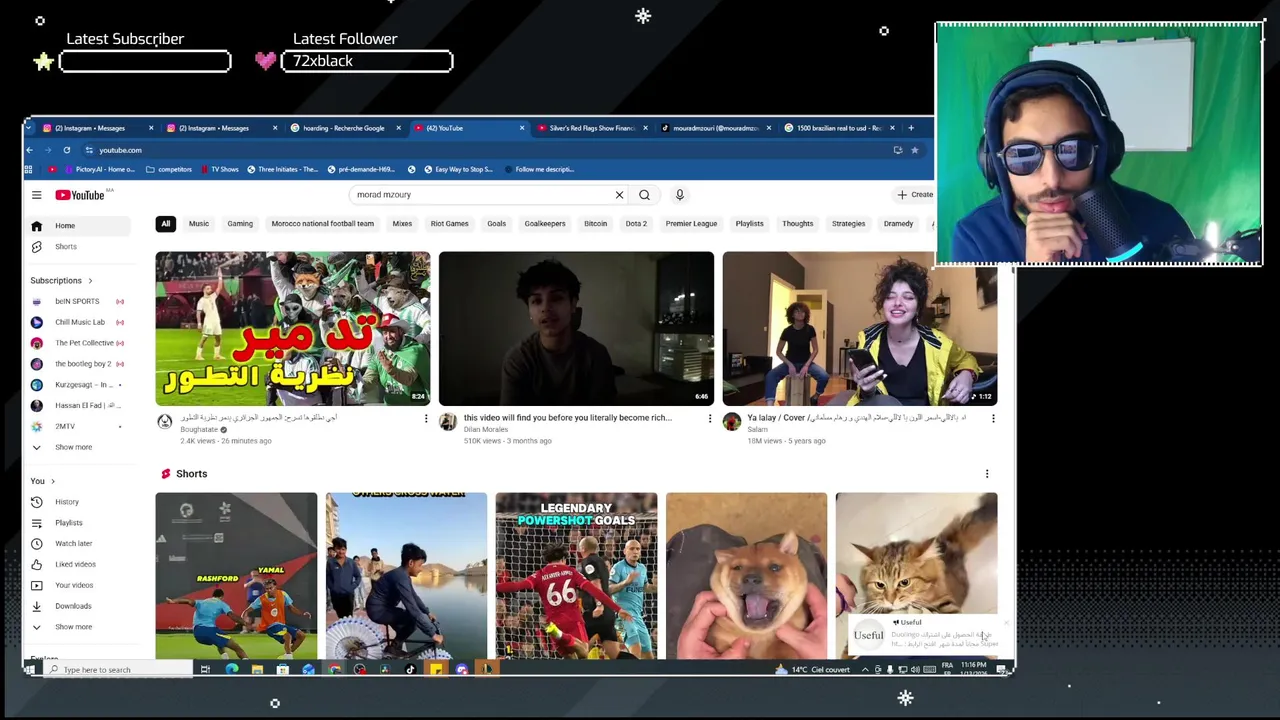Screen dimensions: 1280x720
Task: Click the magnifier search button
Action: click(x=644, y=195)
